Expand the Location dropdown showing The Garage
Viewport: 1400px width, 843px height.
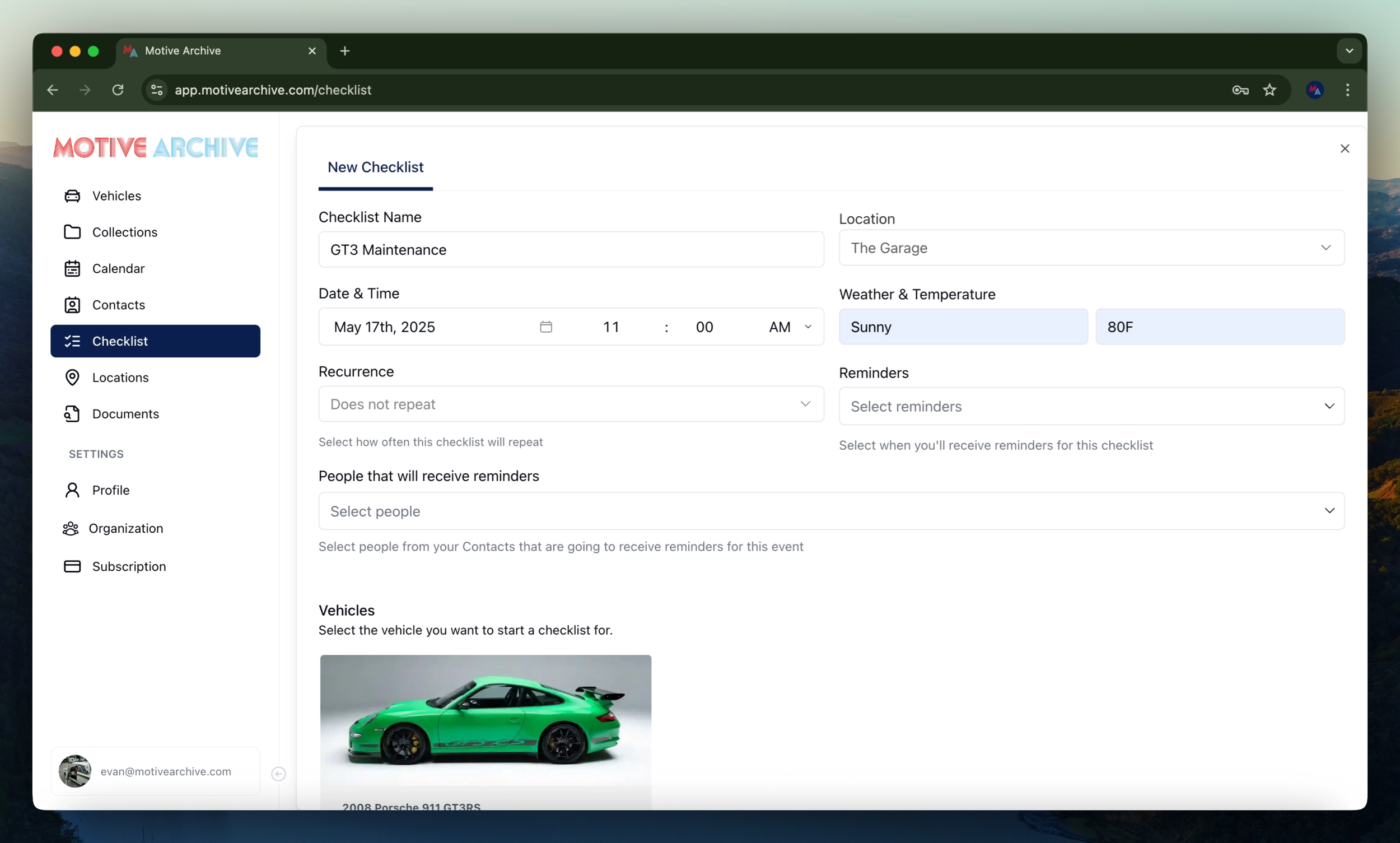point(1091,248)
